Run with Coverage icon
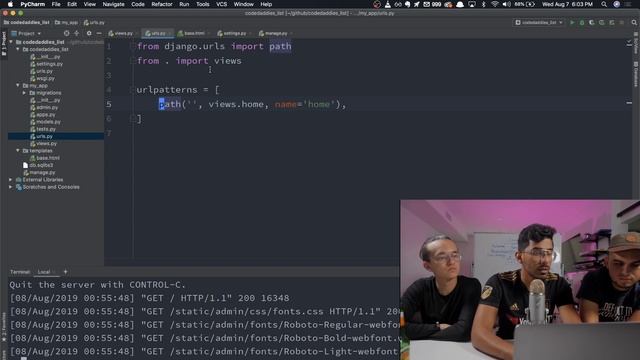This screenshot has width=640, height=360. (592, 22)
